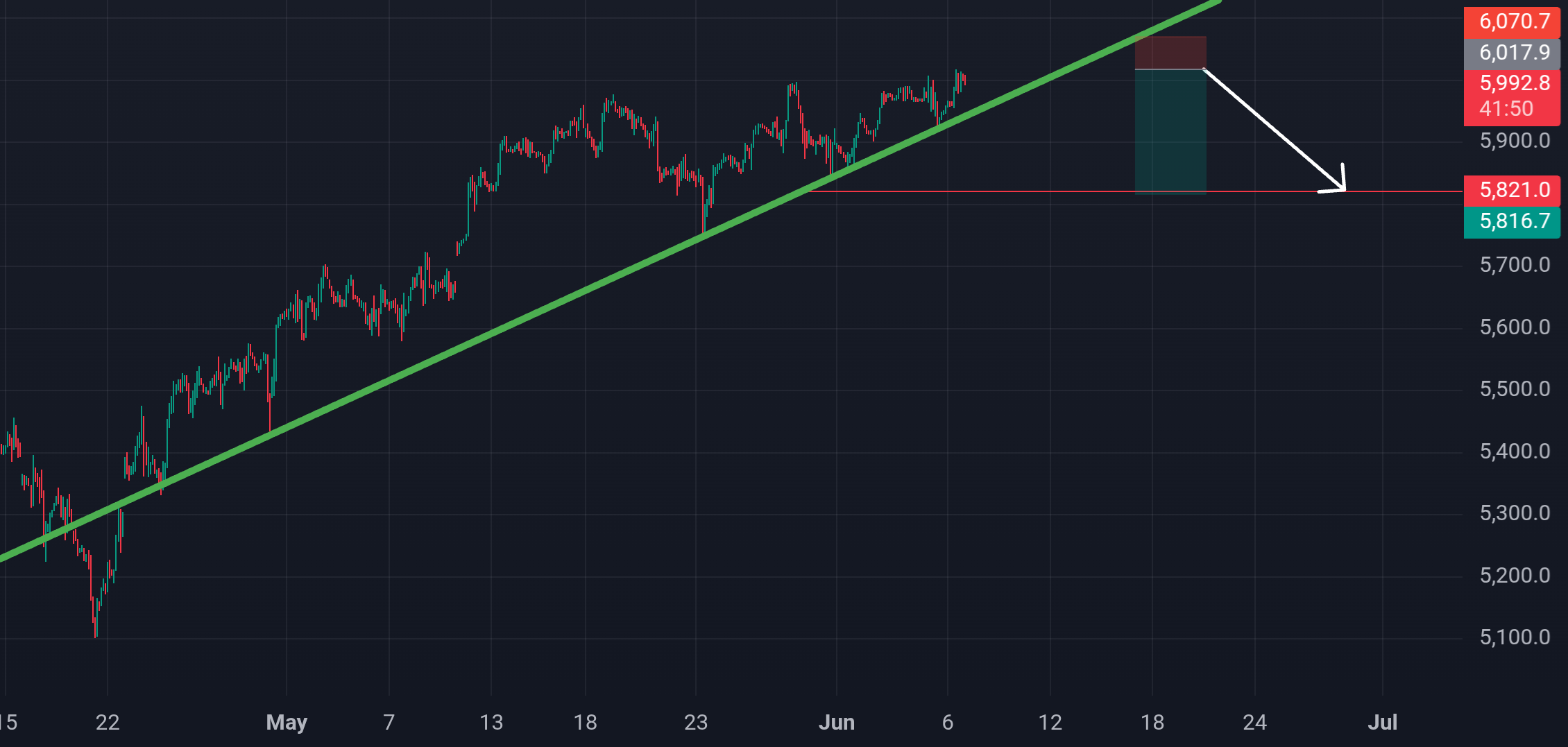Image resolution: width=1568 pixels, height=747 pixels.
Task: Click the 5,900.0 price scale label
Action: point(1515,141)
